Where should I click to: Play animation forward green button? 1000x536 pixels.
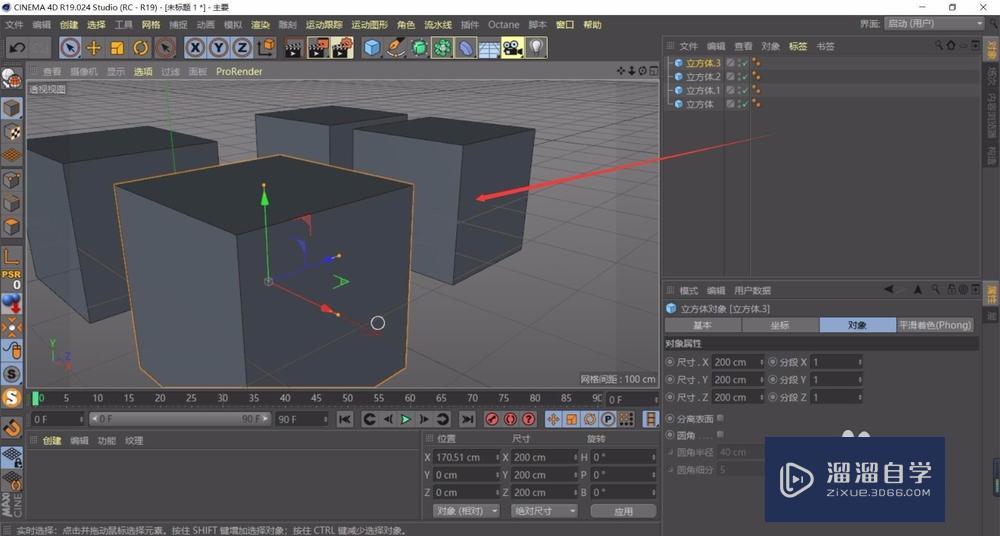point(405,419)
